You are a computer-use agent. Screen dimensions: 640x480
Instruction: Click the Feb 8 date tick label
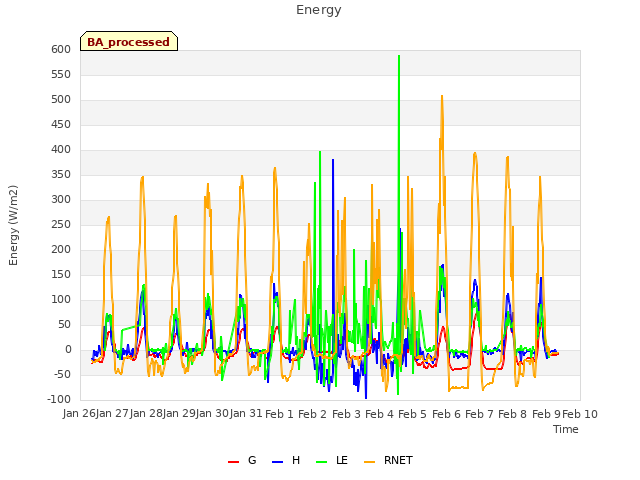[x=513, y=414]
